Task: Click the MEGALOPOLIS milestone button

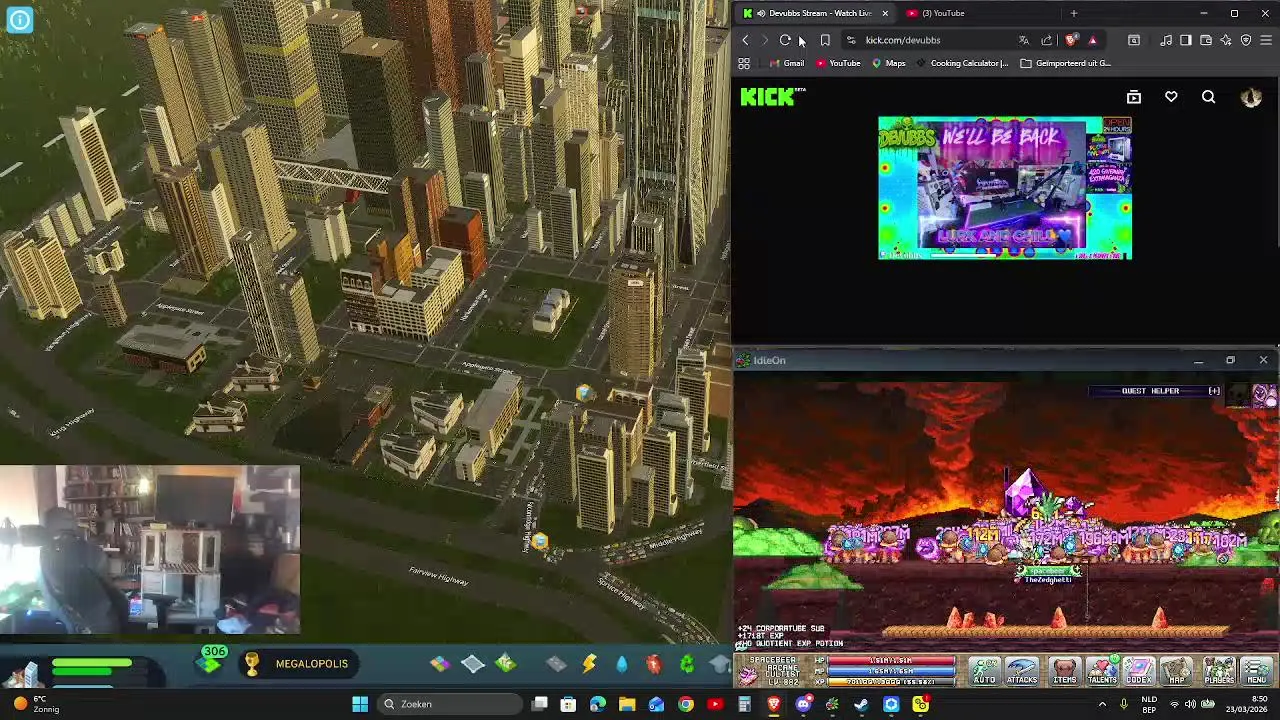Action: (297, 664)
